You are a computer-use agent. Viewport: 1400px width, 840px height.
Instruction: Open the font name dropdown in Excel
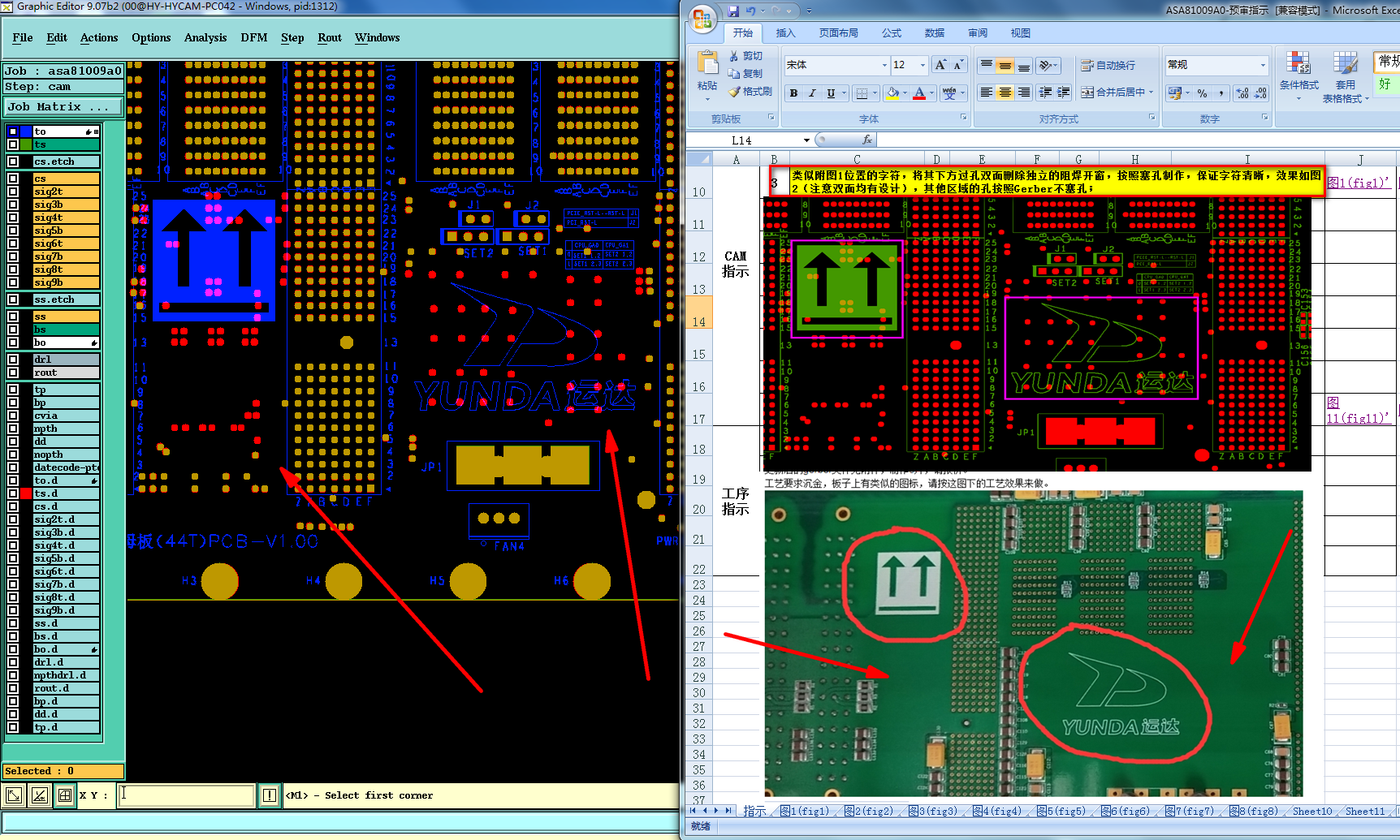[884, 65]
